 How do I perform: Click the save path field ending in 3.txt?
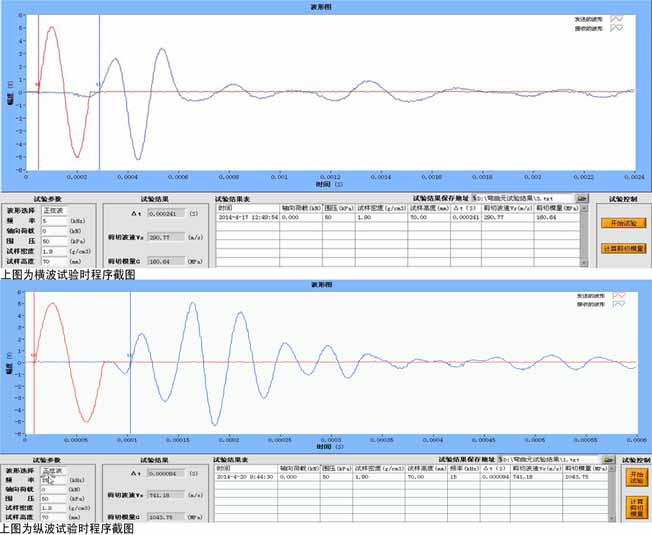point(524,199)
